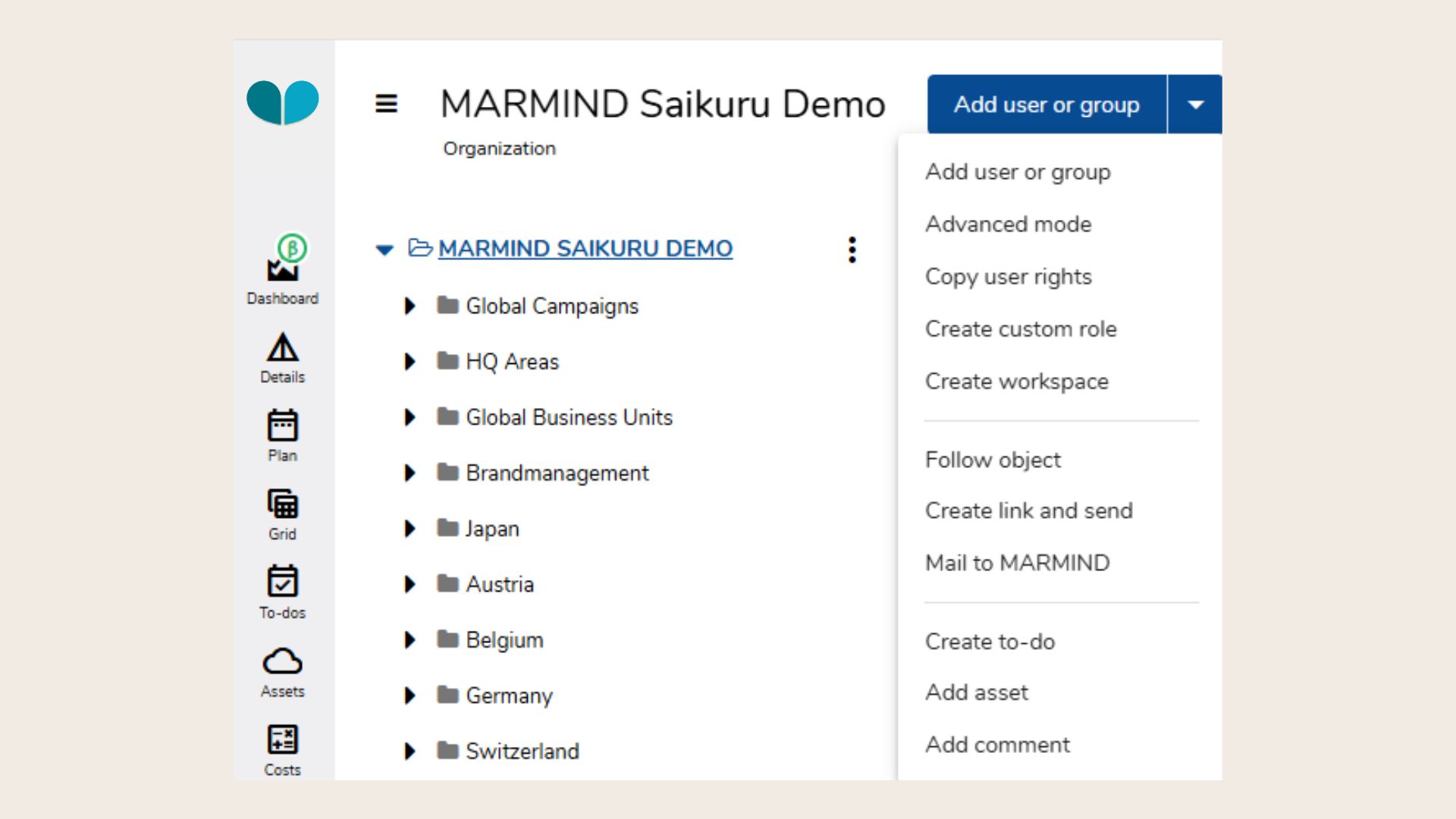This screenshot has height=819, width=1456.
Task: Open three-dot menu beside MARMIND SAIKURU DEMO
Action: (852, 249)
